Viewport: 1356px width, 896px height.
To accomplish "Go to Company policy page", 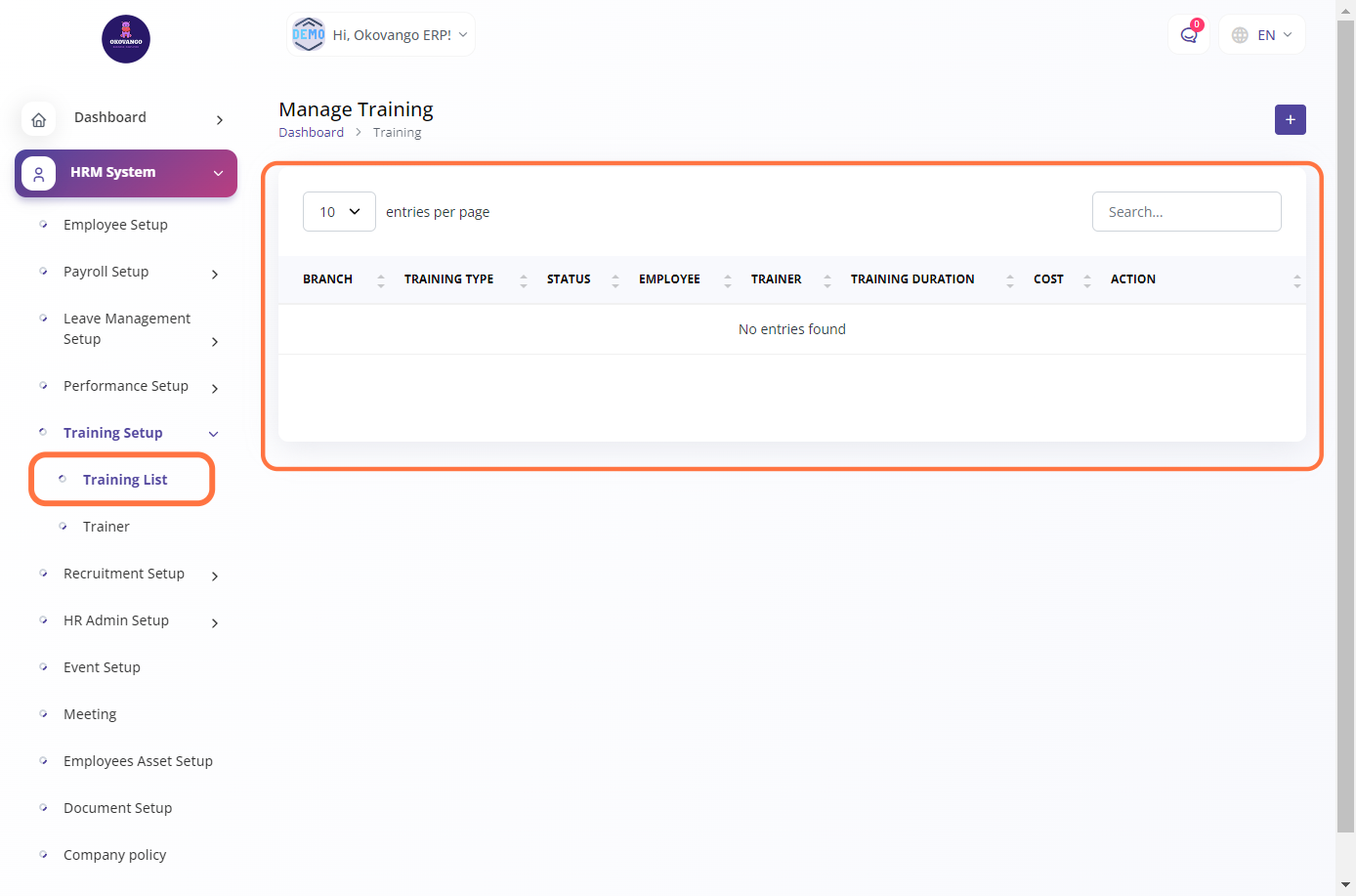I will (114, 855).
